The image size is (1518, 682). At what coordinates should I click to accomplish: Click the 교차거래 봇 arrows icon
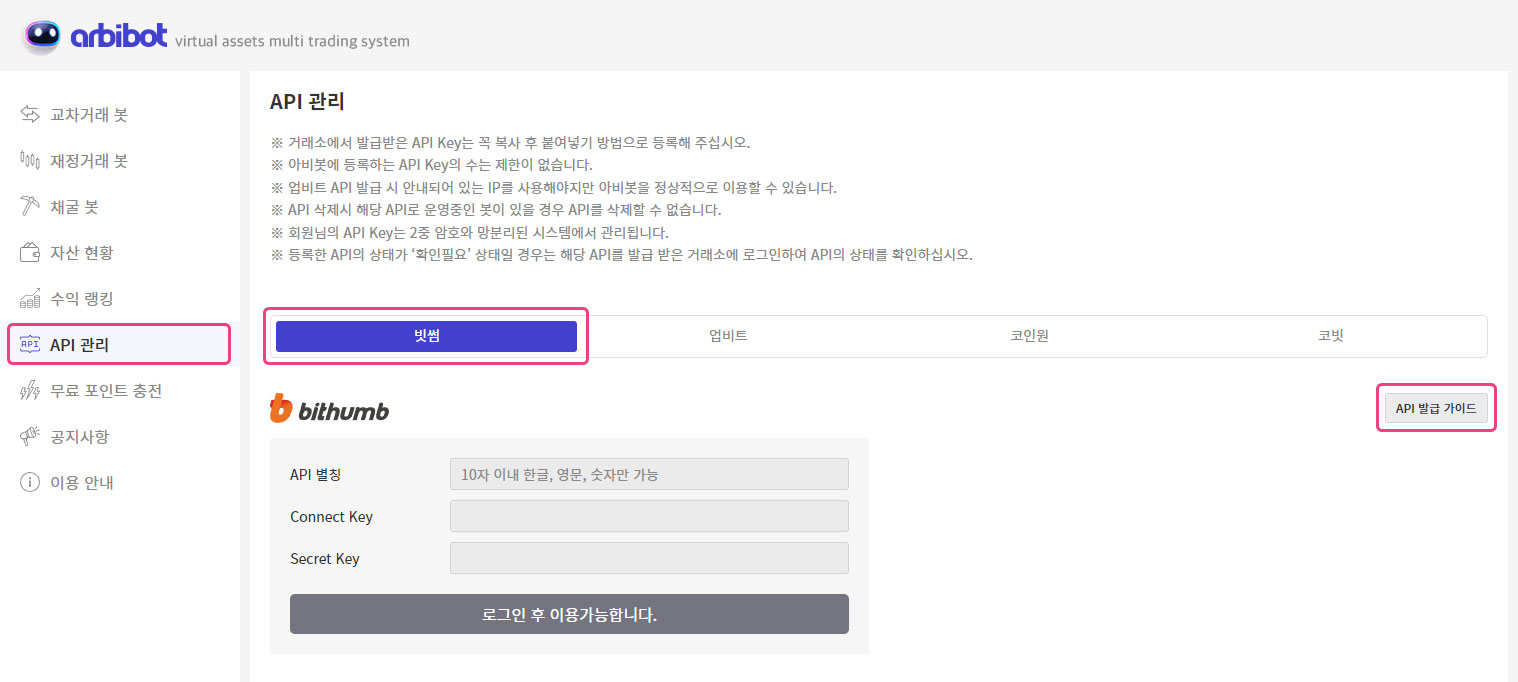pos(30,115)
